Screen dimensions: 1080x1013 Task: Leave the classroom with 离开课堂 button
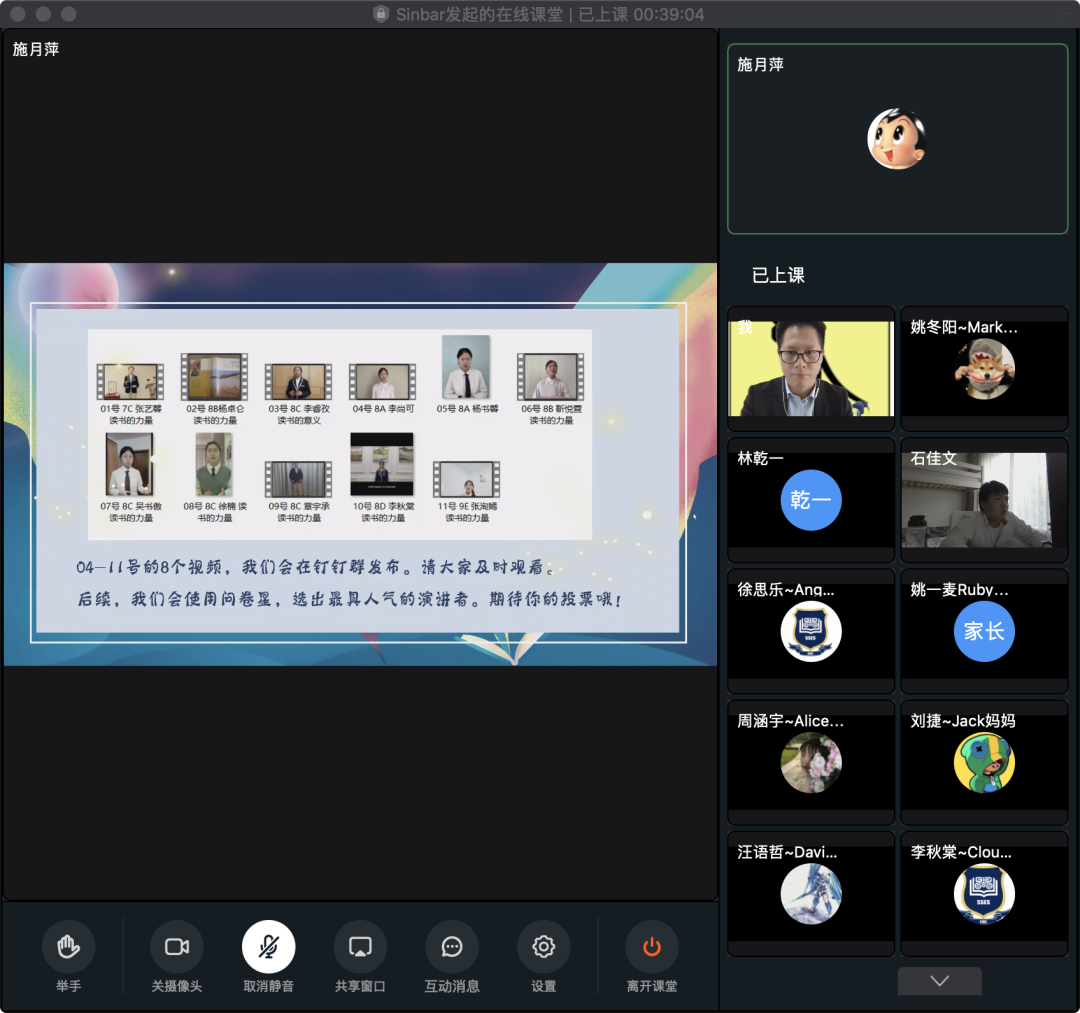652,946
